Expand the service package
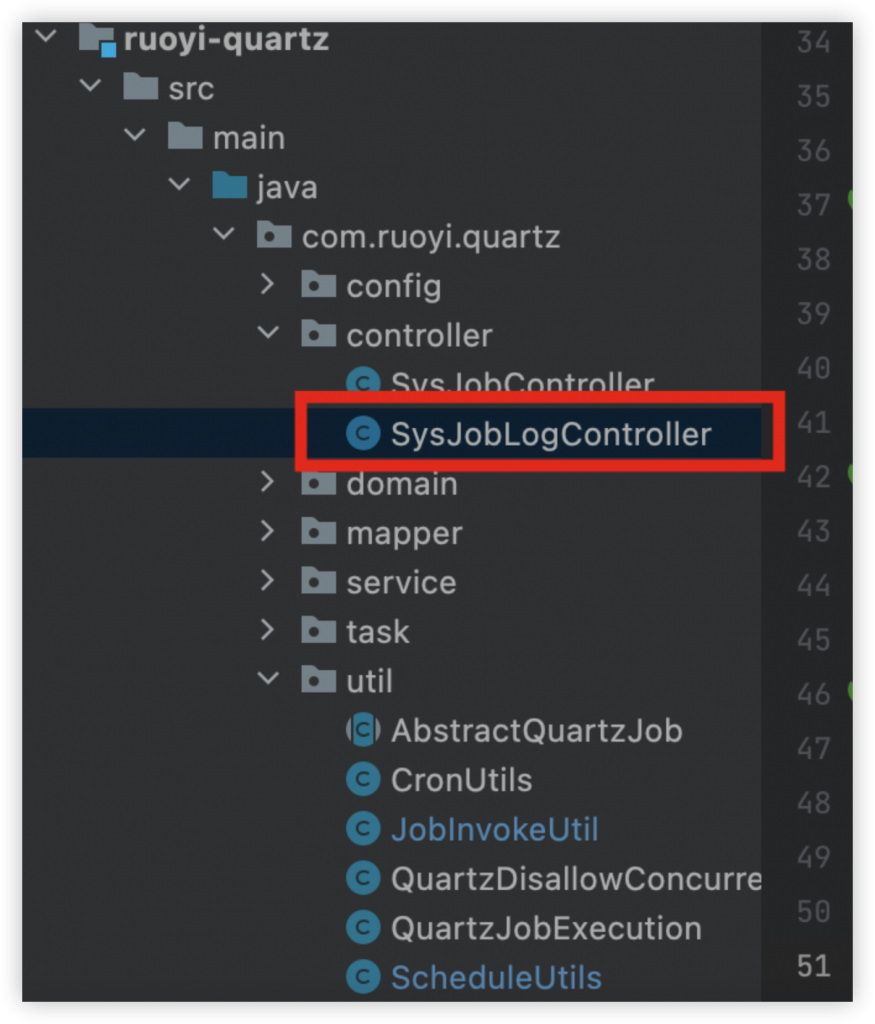Screen dimensions: 875x1024 click(x=266, y=581)
